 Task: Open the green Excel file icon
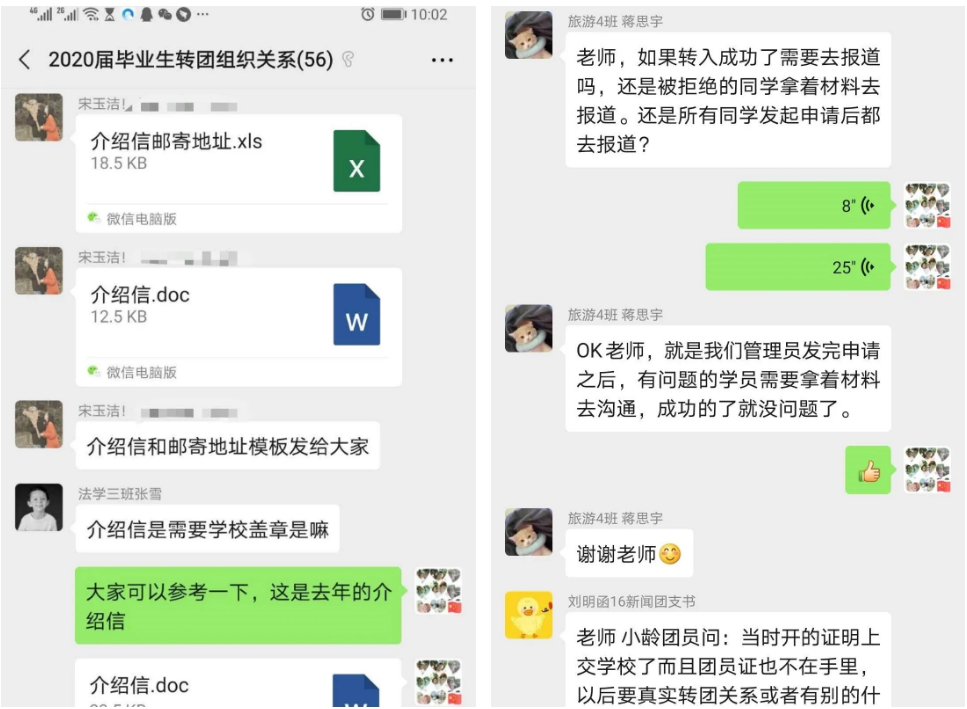(x=356, y=161)
